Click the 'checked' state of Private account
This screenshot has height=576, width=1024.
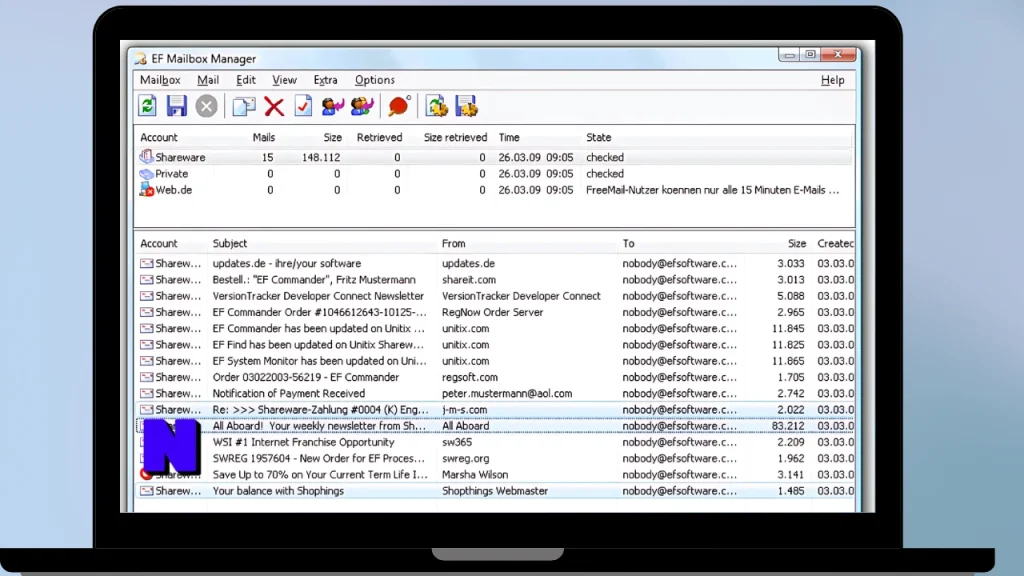[x=605, y=174]
